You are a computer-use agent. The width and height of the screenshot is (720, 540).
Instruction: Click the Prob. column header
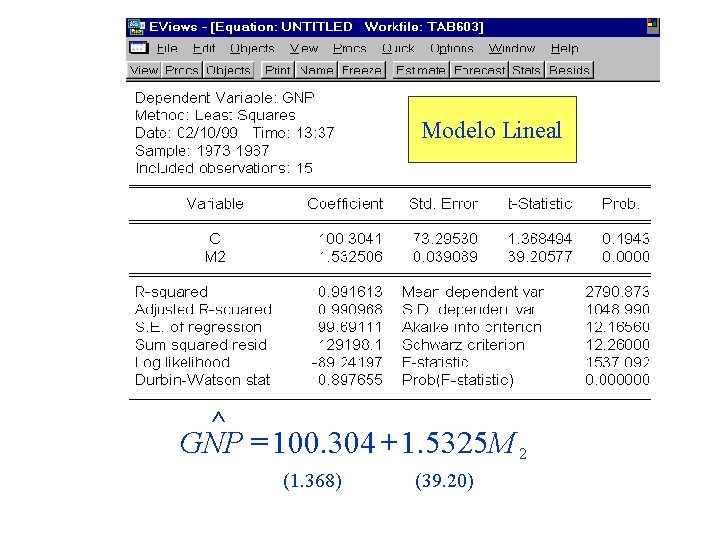point(621,203)
